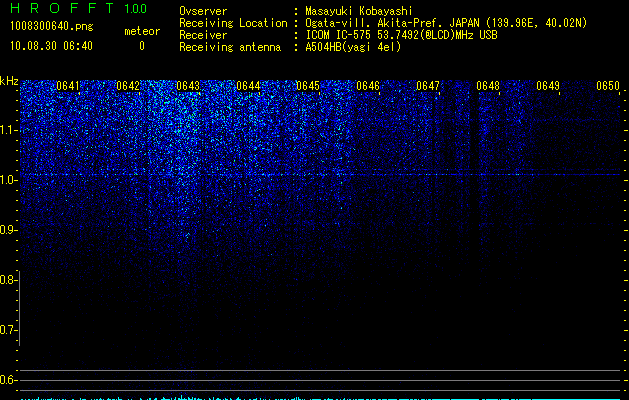
Task: Click the 0647 time marker
Action: [x=428, y=86]
